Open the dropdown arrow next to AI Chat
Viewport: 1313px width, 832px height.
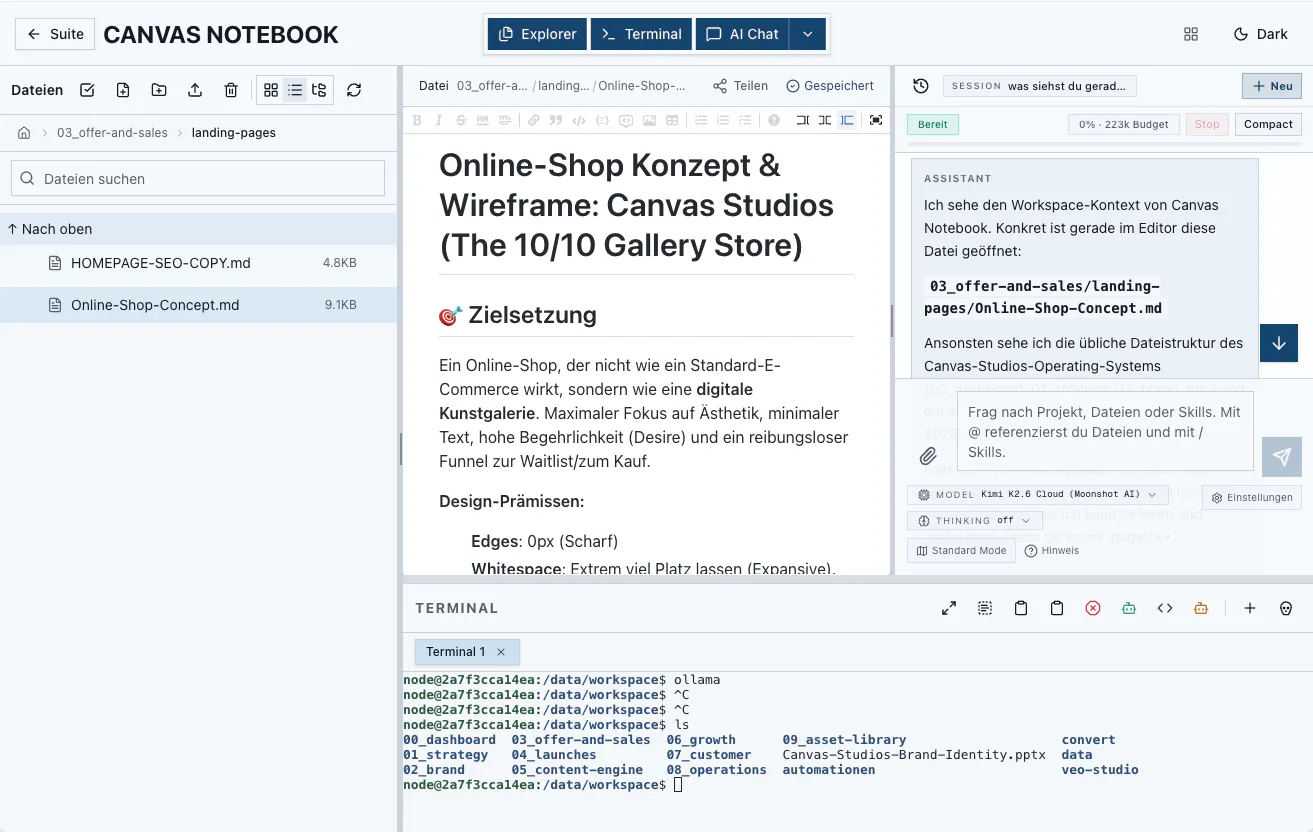point(808,34)
